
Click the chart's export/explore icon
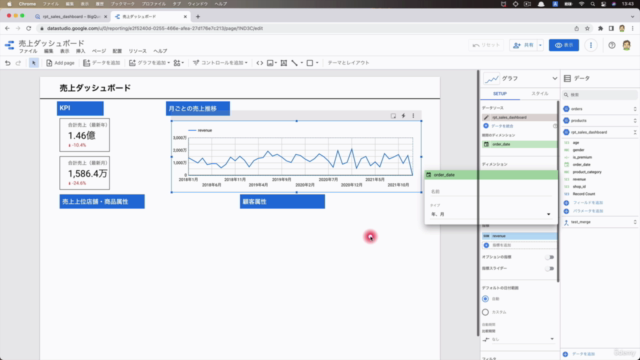(393, 116)
